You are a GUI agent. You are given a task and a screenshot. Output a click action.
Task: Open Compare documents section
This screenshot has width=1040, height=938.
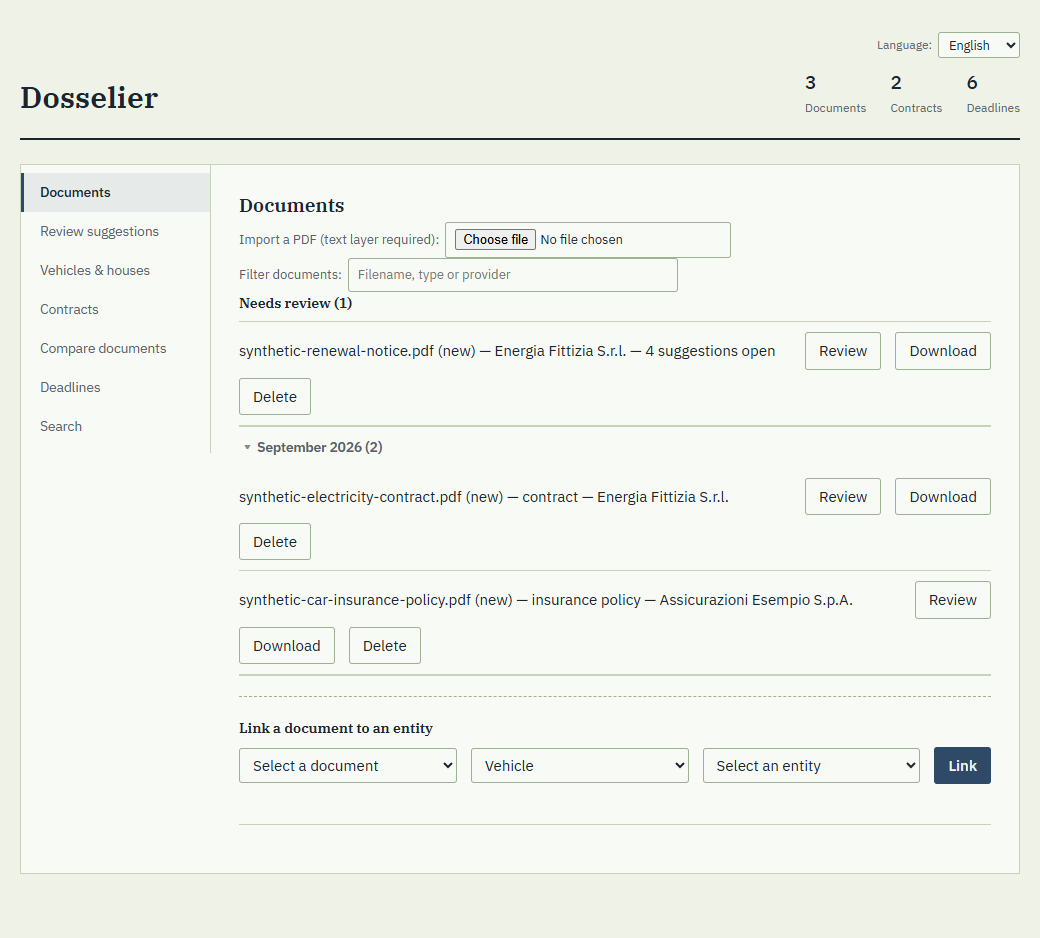(x=116, y=349)
